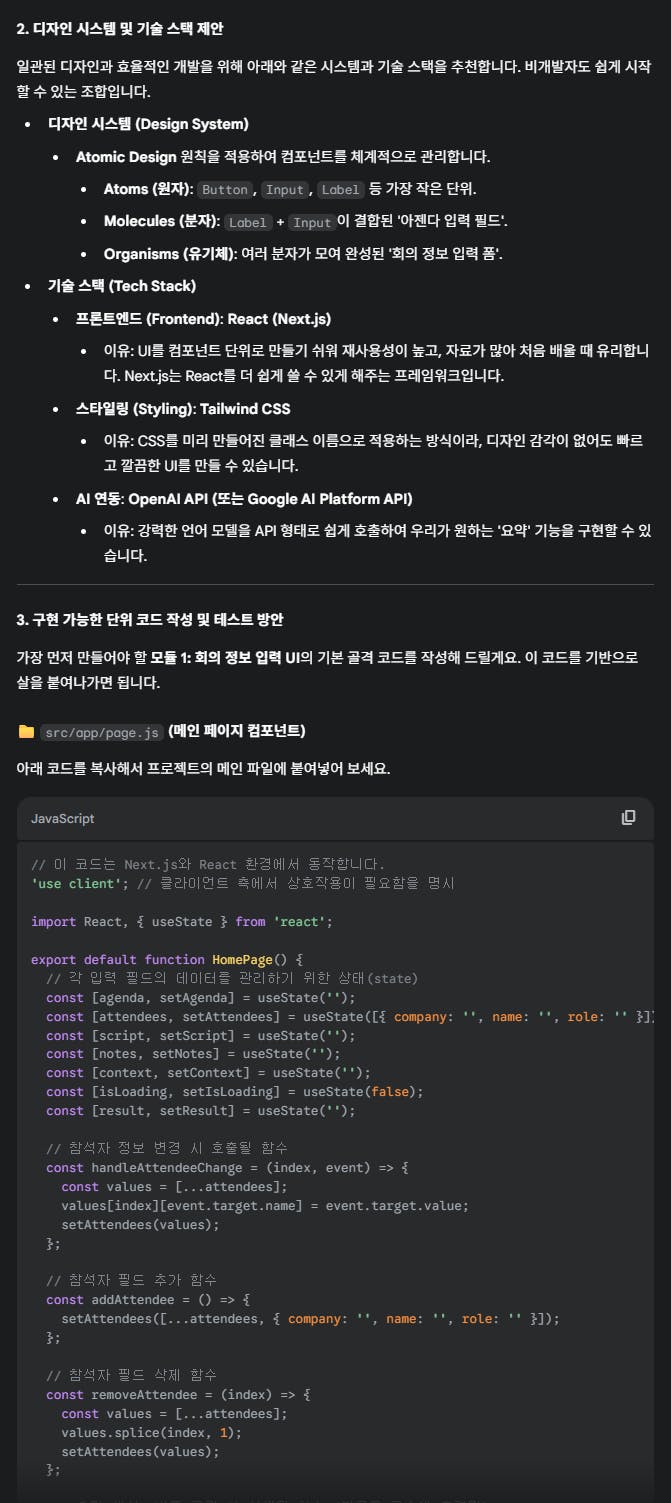Click '프론트엔드 (Frontend): React (Next.js)' bullet
This screenshot has height=1503, width=671.
(x=203, y=319)
